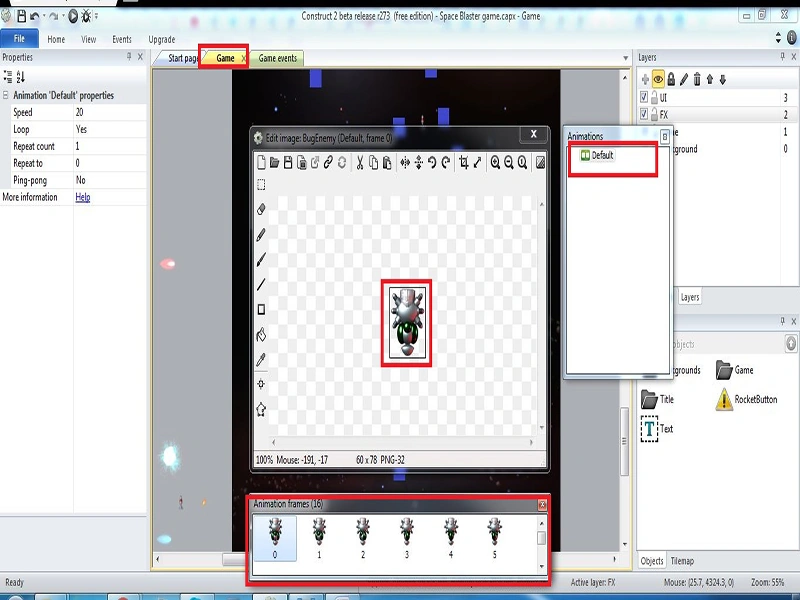Open the quick access toolbar dropdown
The height and width of the screenshot is (600, 800).
click(x=96, y=16)
